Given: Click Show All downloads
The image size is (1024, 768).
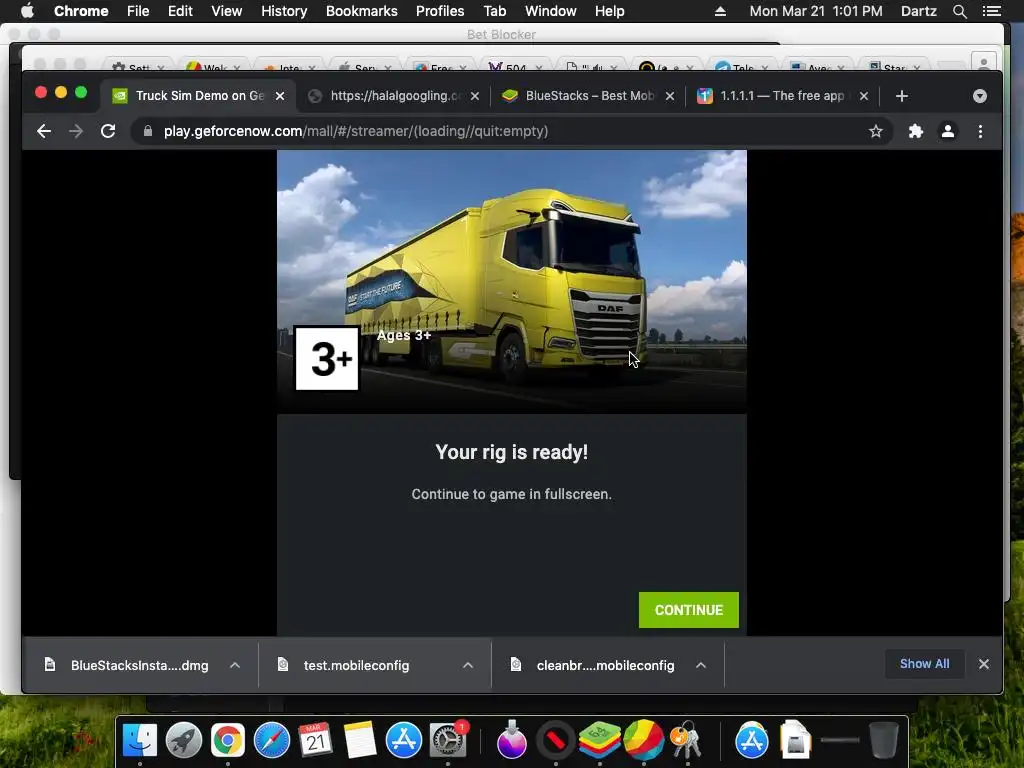Looking at the screenshot, I should 924,664.
